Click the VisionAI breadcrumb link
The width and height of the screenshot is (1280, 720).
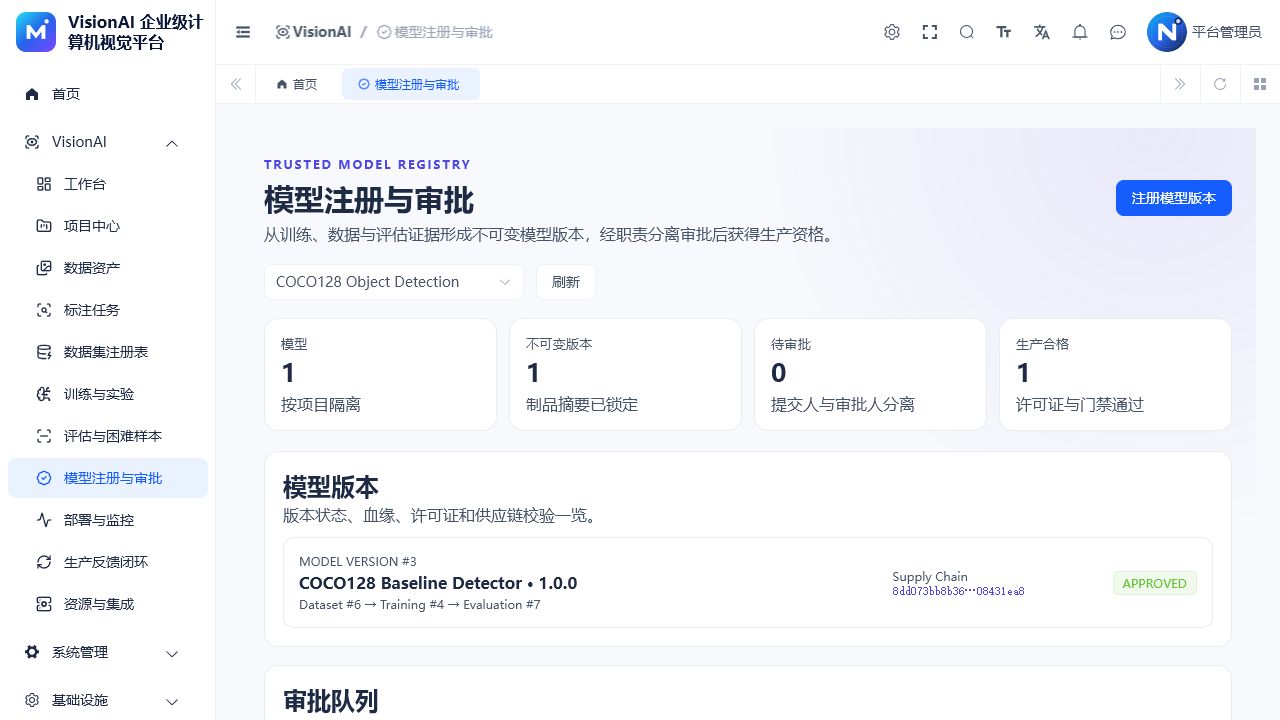(x=313, y=32)
